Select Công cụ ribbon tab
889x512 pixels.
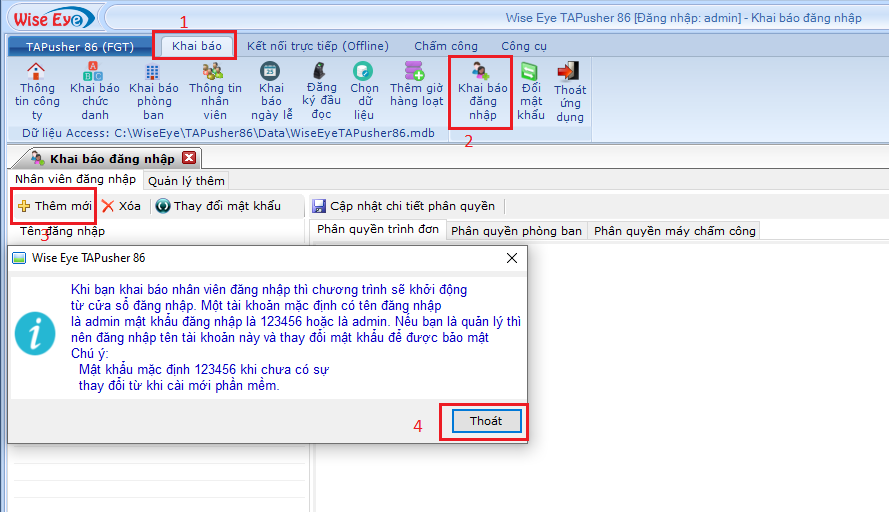(x=524, y=46)
